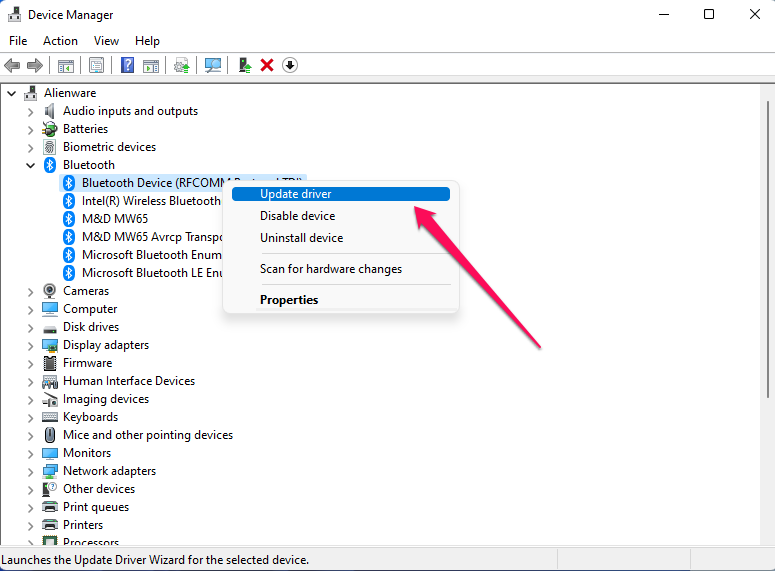The width and height of the screenshot is (775, 571).
Task: Click the Biometric devices fingerprint icon
Action: pyautogui.click(x=49, y=147)
